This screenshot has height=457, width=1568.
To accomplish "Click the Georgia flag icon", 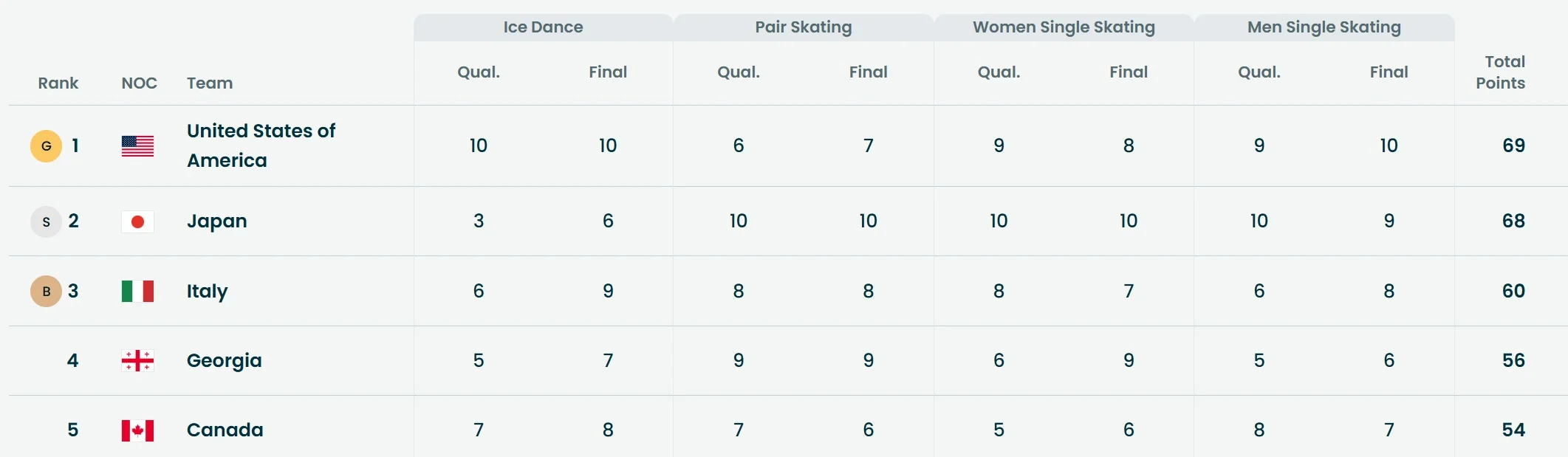I will [137, 361].
